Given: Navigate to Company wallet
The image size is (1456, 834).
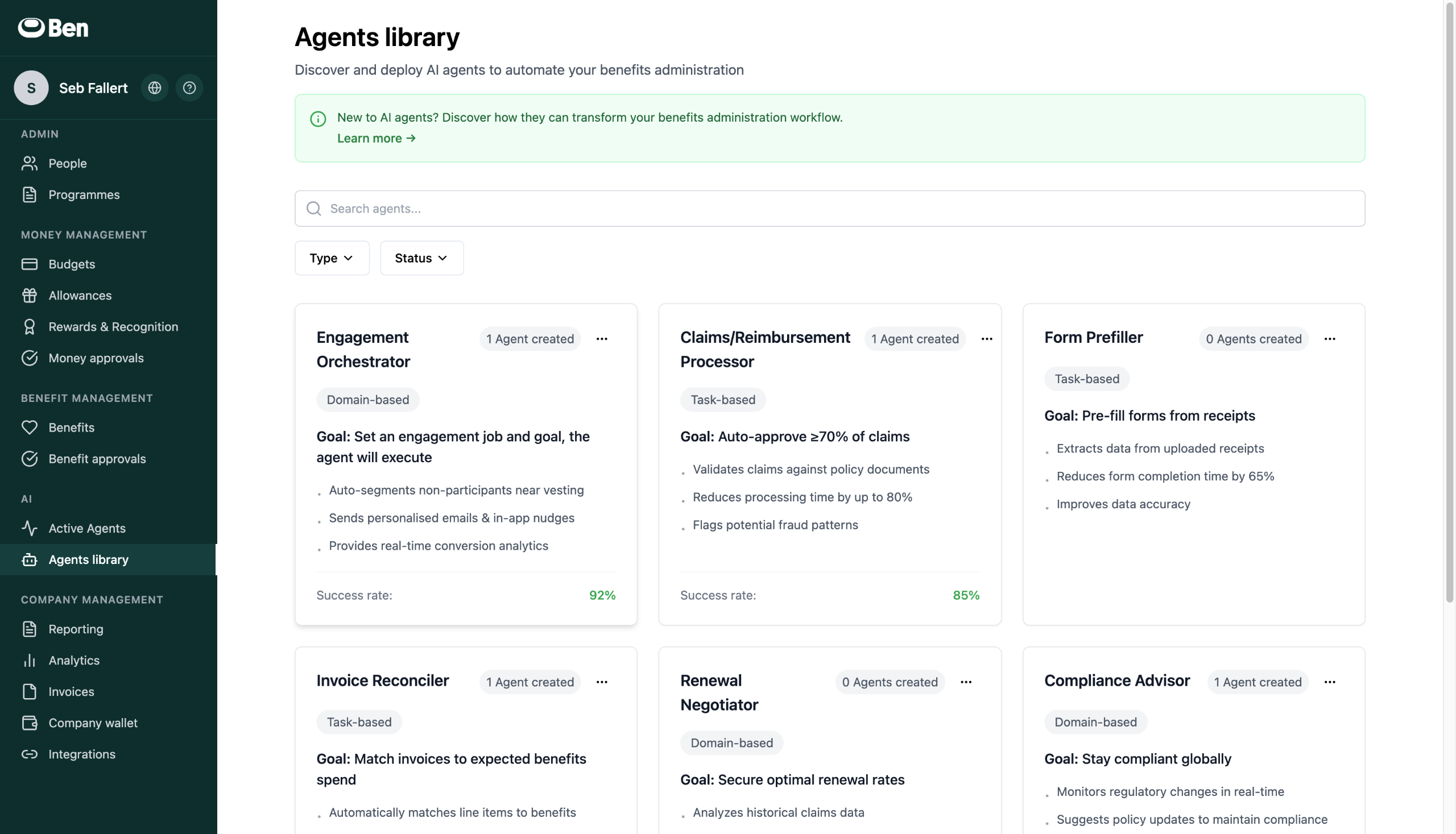Looking at the screenshot, I should [x=93, y=723].
